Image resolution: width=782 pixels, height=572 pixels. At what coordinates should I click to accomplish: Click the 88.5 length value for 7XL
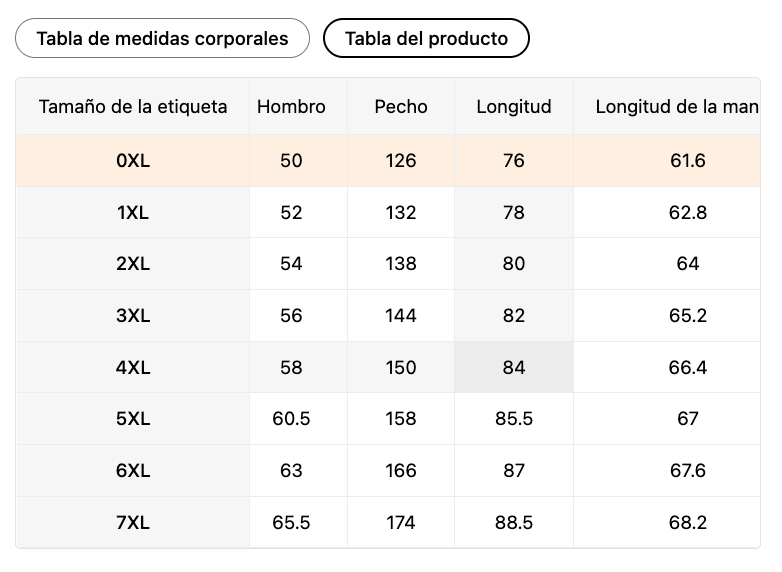pos(514,523)
